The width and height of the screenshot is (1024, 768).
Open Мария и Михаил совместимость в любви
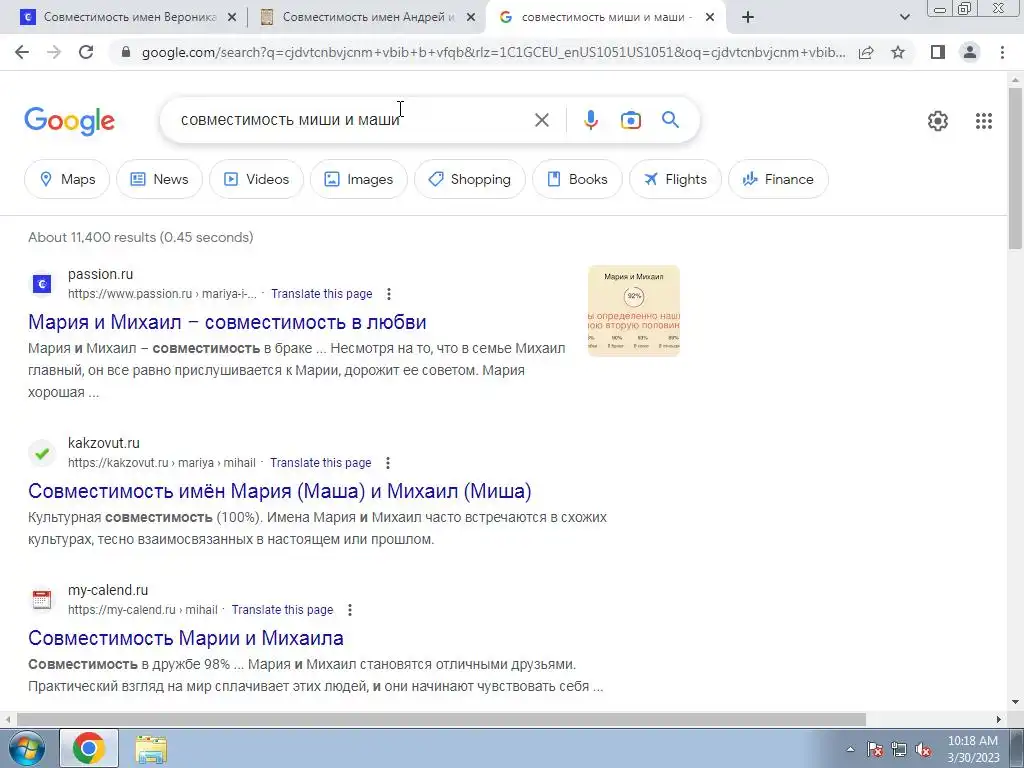227,322
